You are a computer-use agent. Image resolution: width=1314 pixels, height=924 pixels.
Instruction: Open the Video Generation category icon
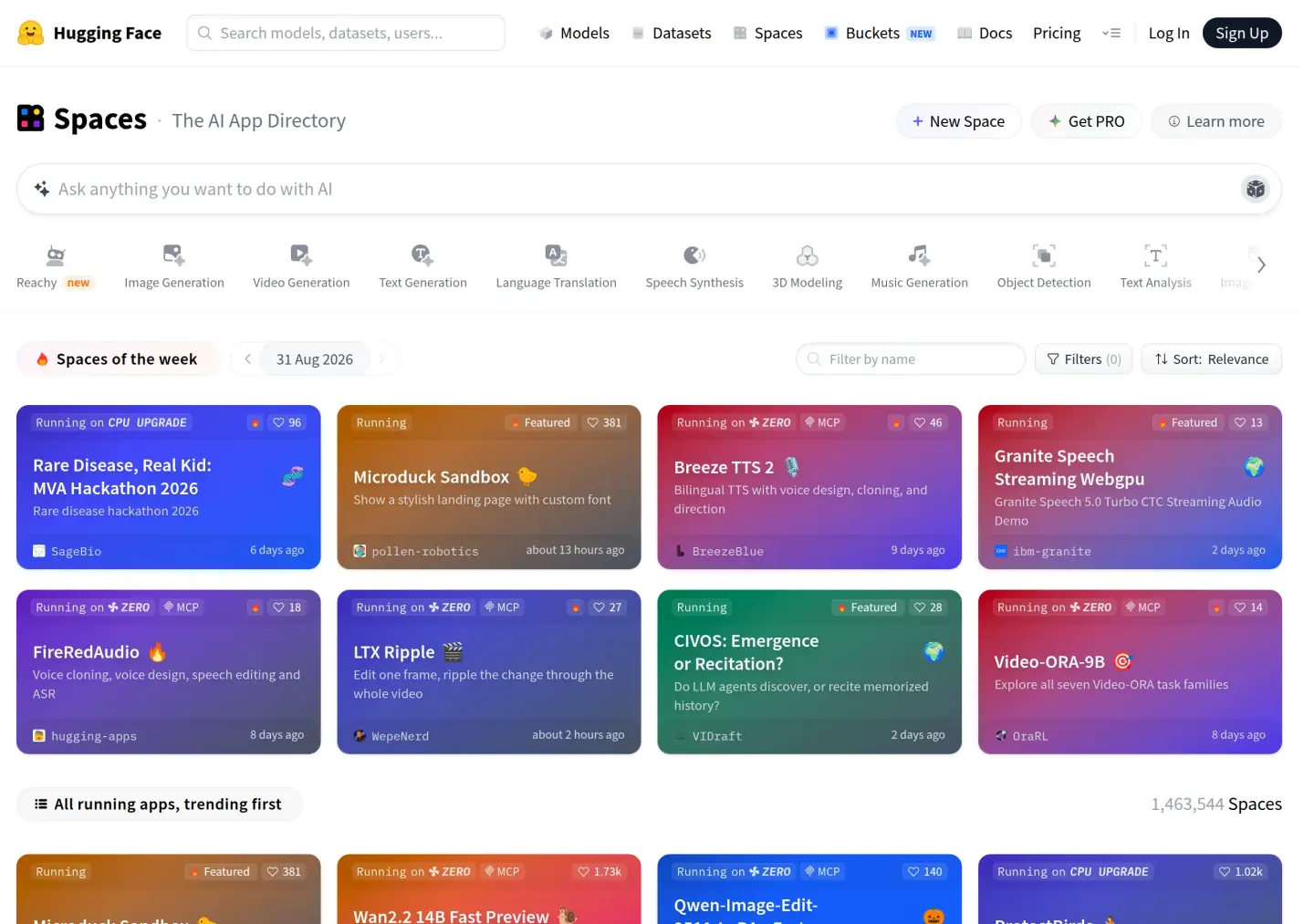click(301, 254)
